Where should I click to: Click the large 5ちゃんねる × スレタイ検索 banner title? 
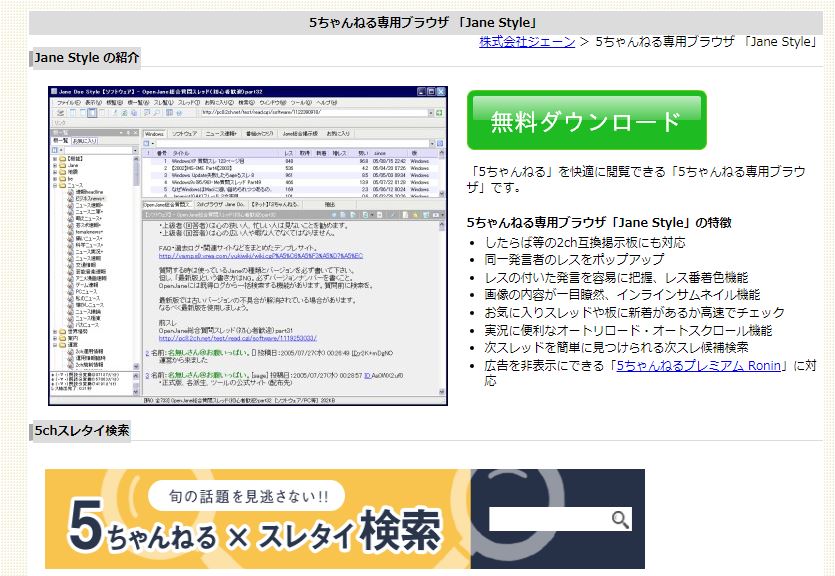255,532
